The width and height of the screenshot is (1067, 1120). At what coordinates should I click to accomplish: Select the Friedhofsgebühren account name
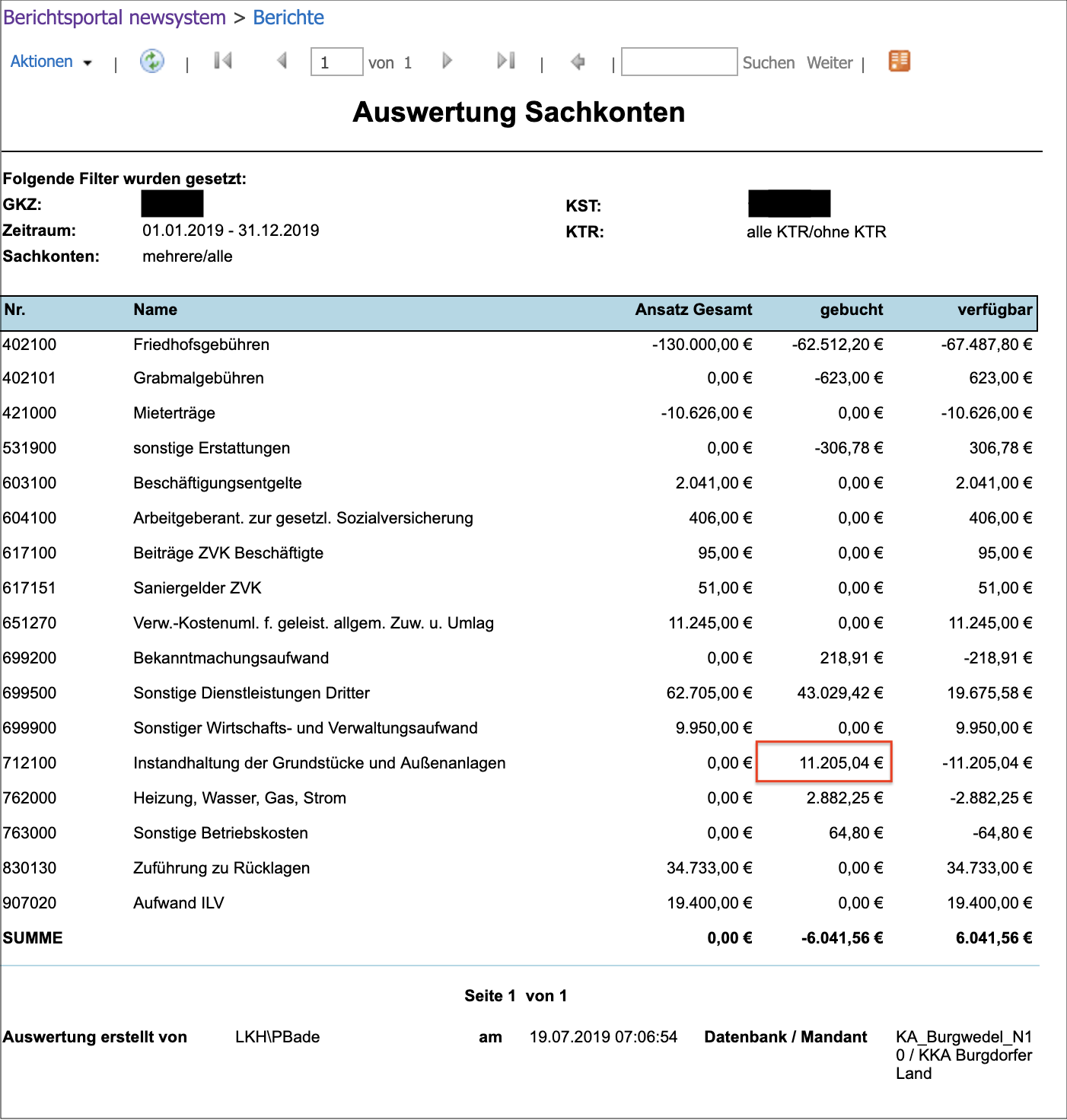[x=201, y=345]
